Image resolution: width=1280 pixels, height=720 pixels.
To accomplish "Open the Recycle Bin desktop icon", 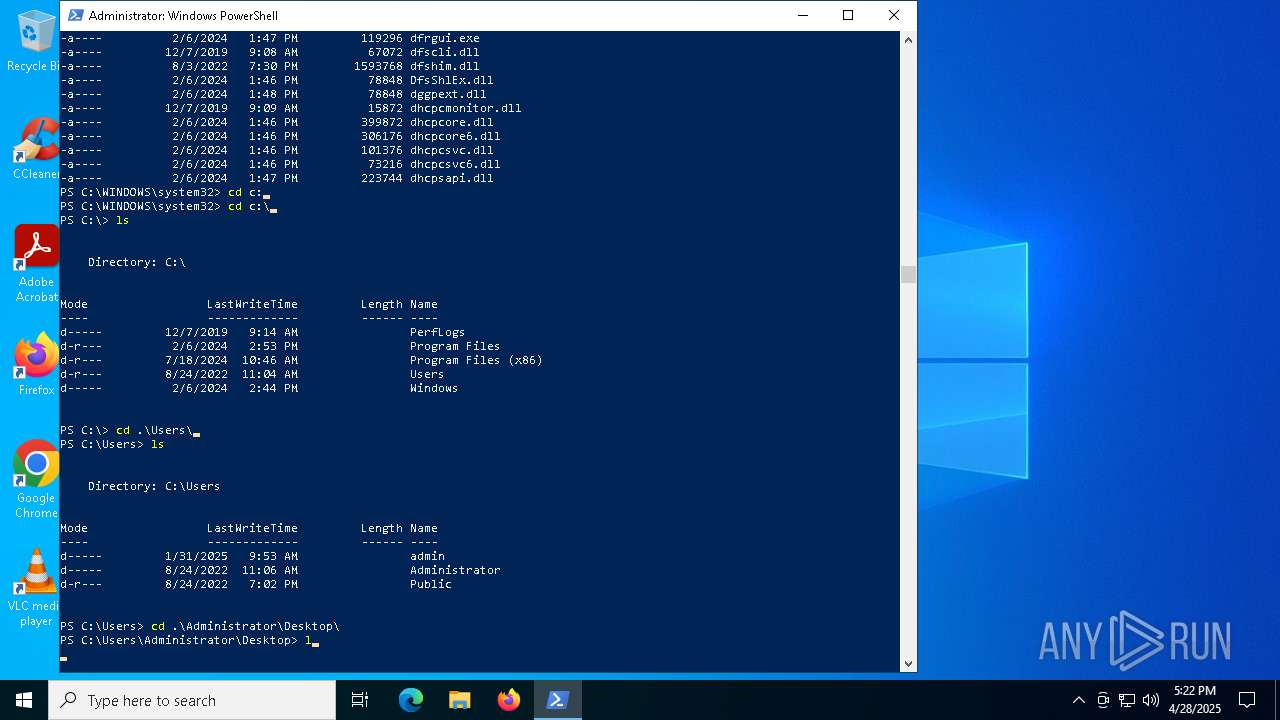I will (34, 42).
